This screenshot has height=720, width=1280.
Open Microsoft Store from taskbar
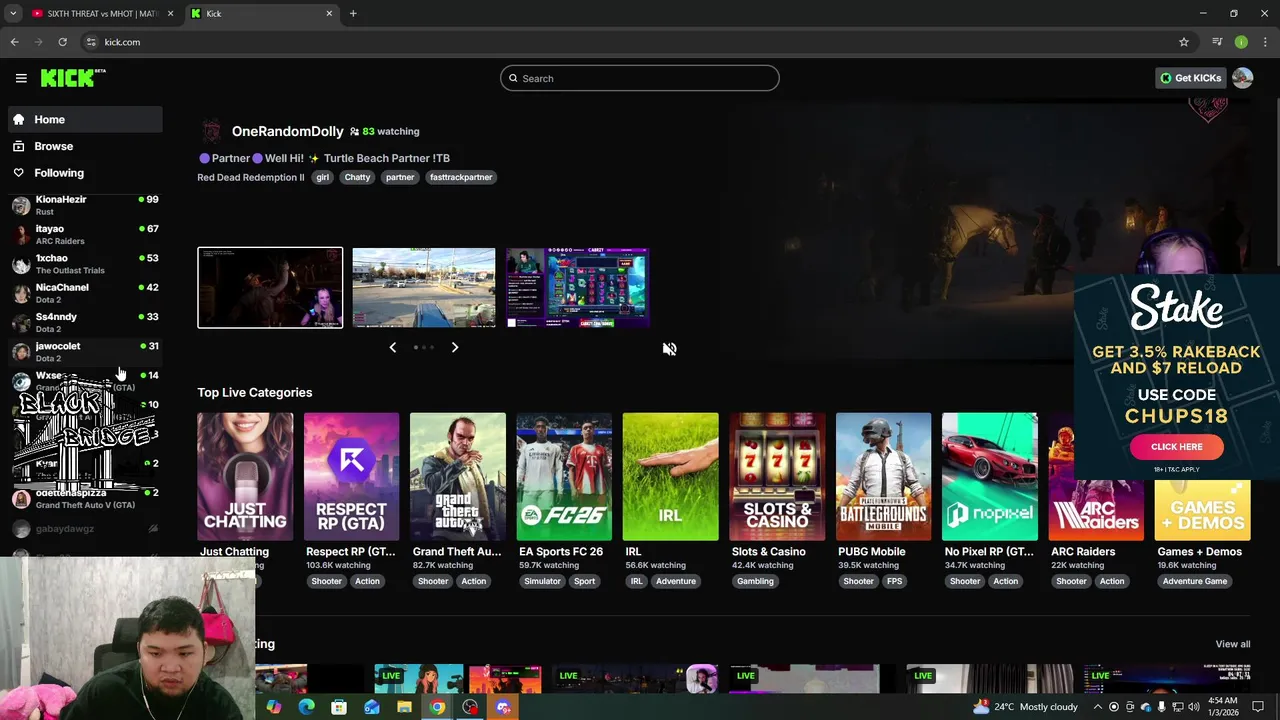click(x=339, y=707)
